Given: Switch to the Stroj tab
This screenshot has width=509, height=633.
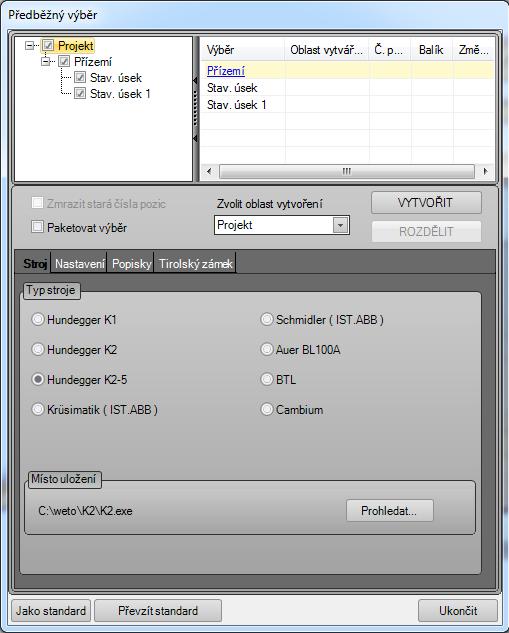Looking at the screenshot, I should (x=35, y=264).
